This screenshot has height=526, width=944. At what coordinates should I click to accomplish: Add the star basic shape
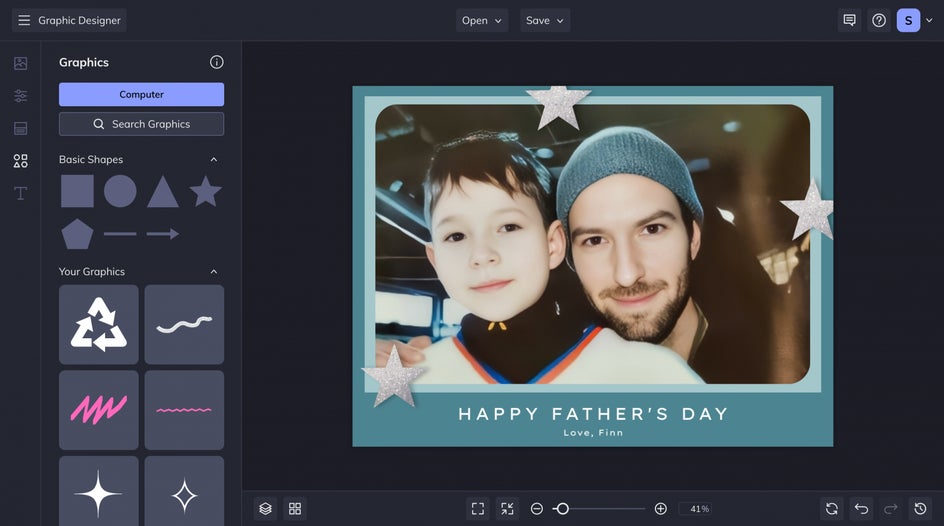[x=206, y=191]
